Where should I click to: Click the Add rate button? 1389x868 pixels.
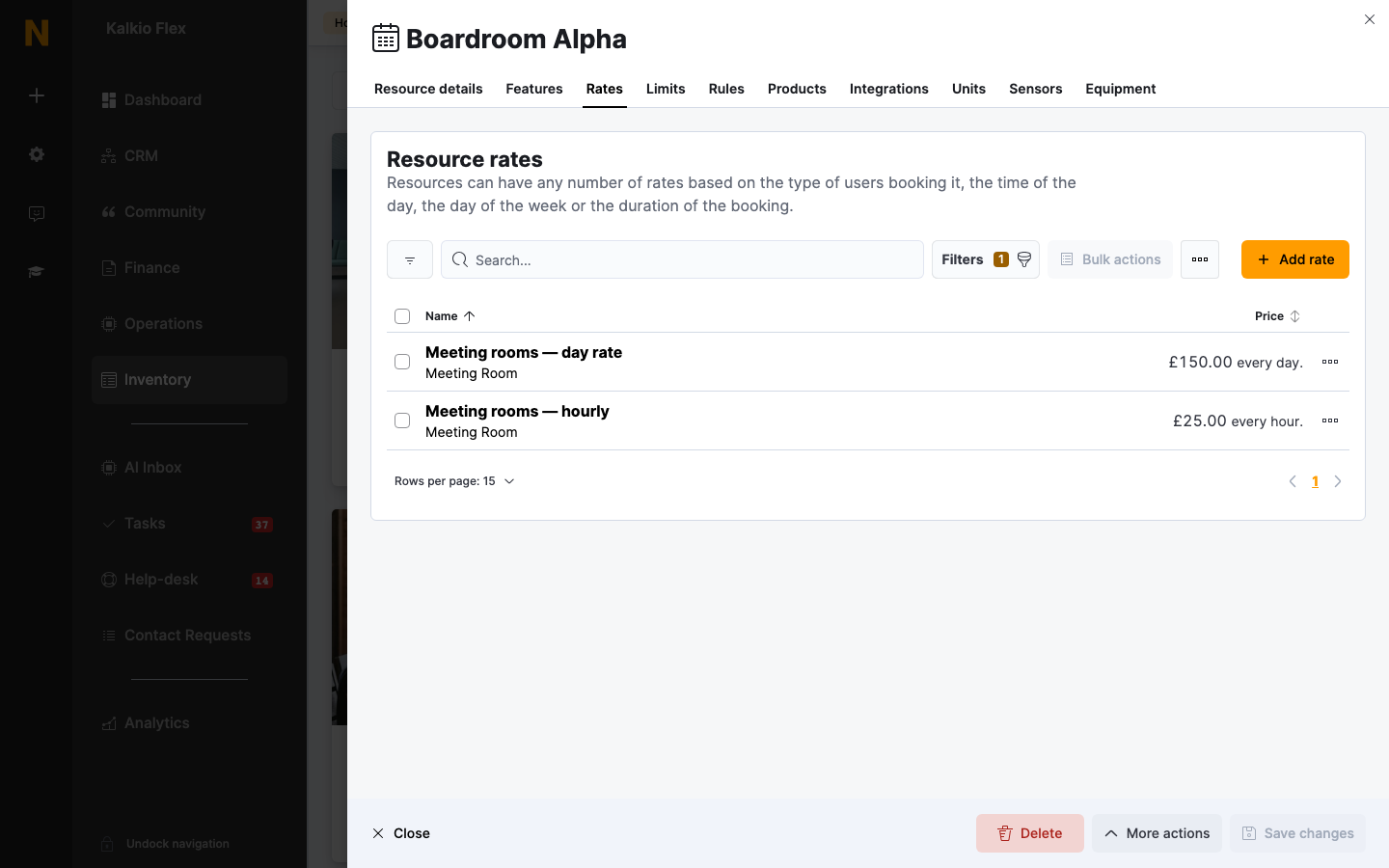pyautogui.click(x=1295, y=259)
